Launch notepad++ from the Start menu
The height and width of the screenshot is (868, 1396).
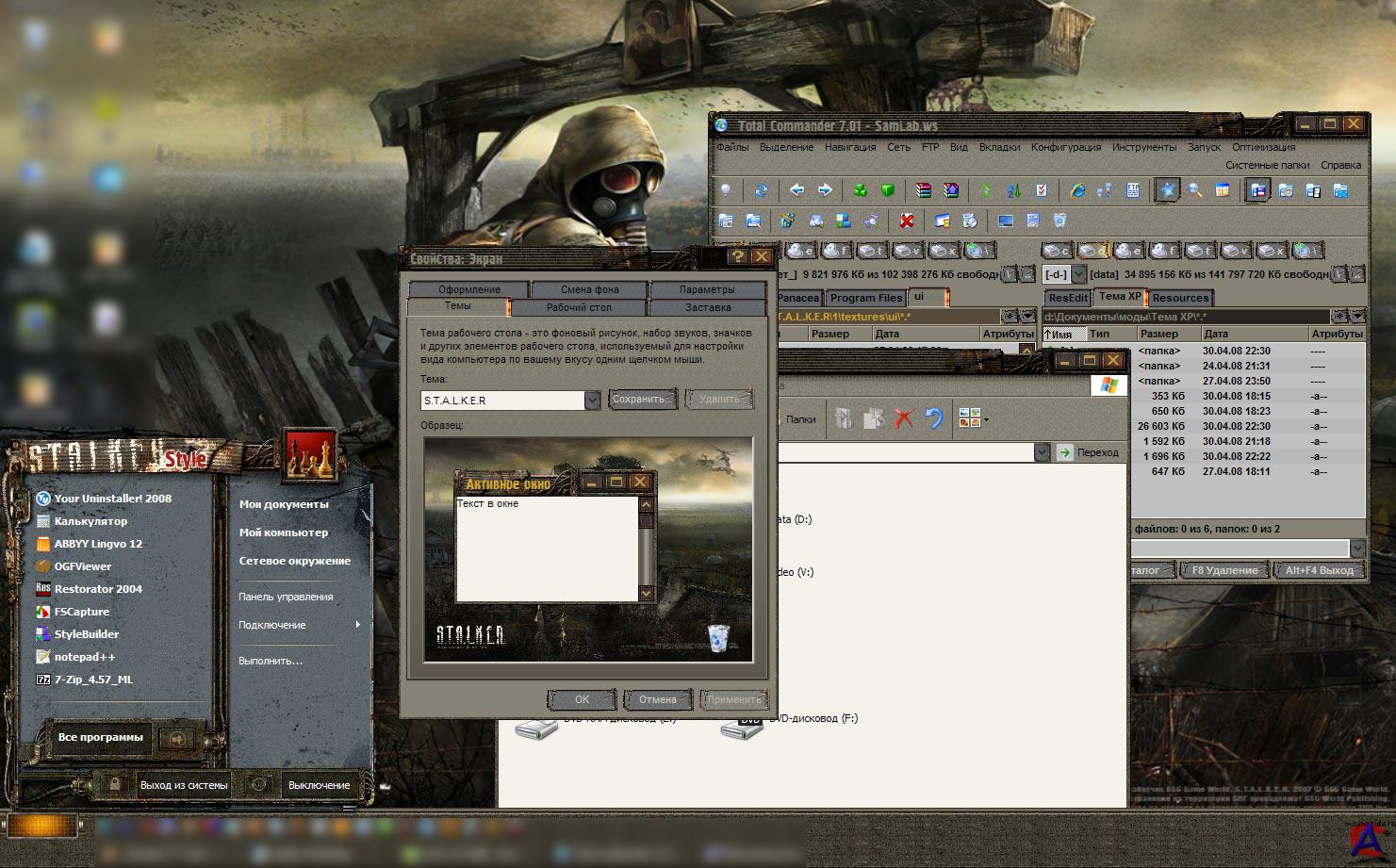pos(85,657)
